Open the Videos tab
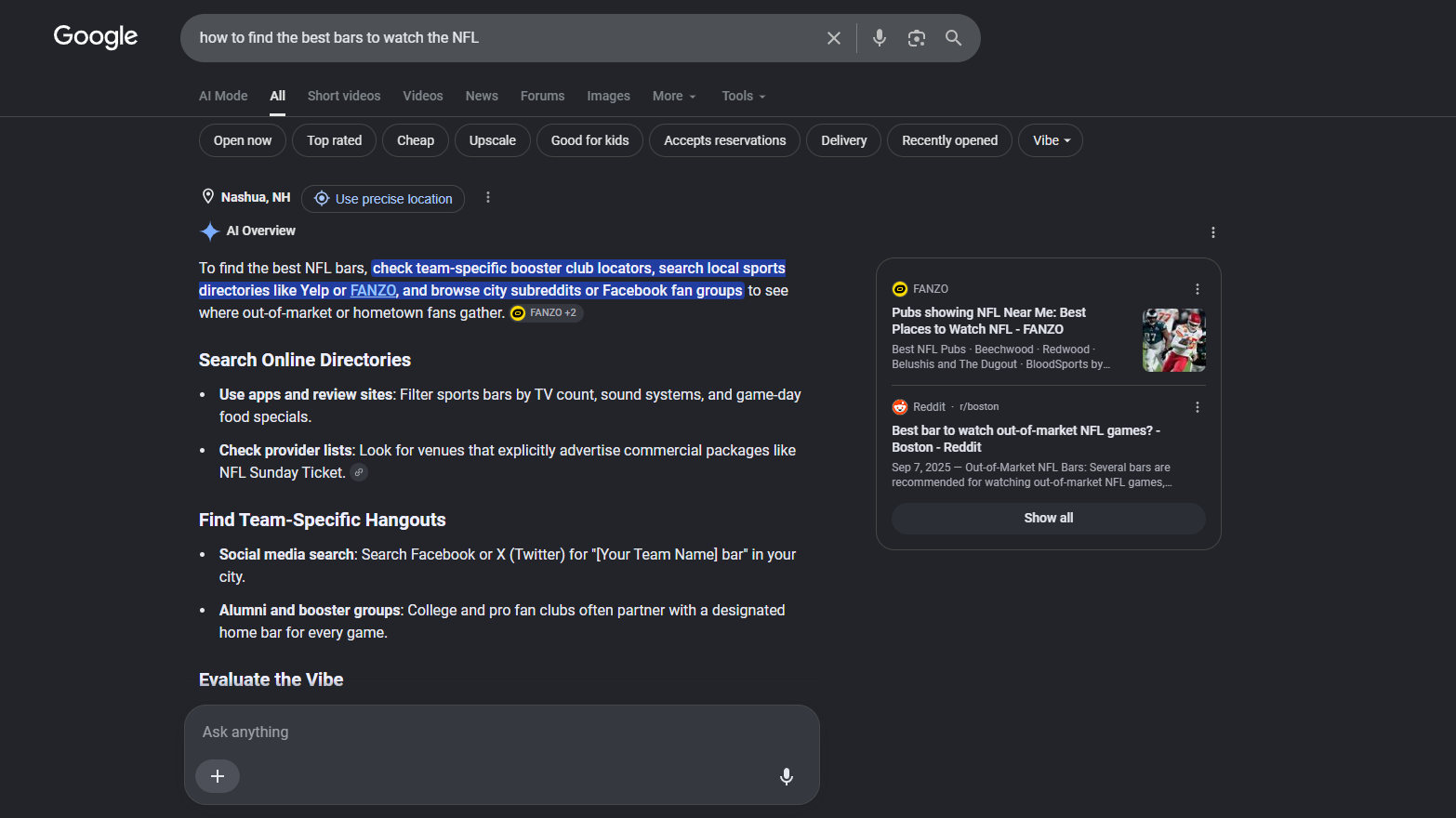 pos(423,96)
